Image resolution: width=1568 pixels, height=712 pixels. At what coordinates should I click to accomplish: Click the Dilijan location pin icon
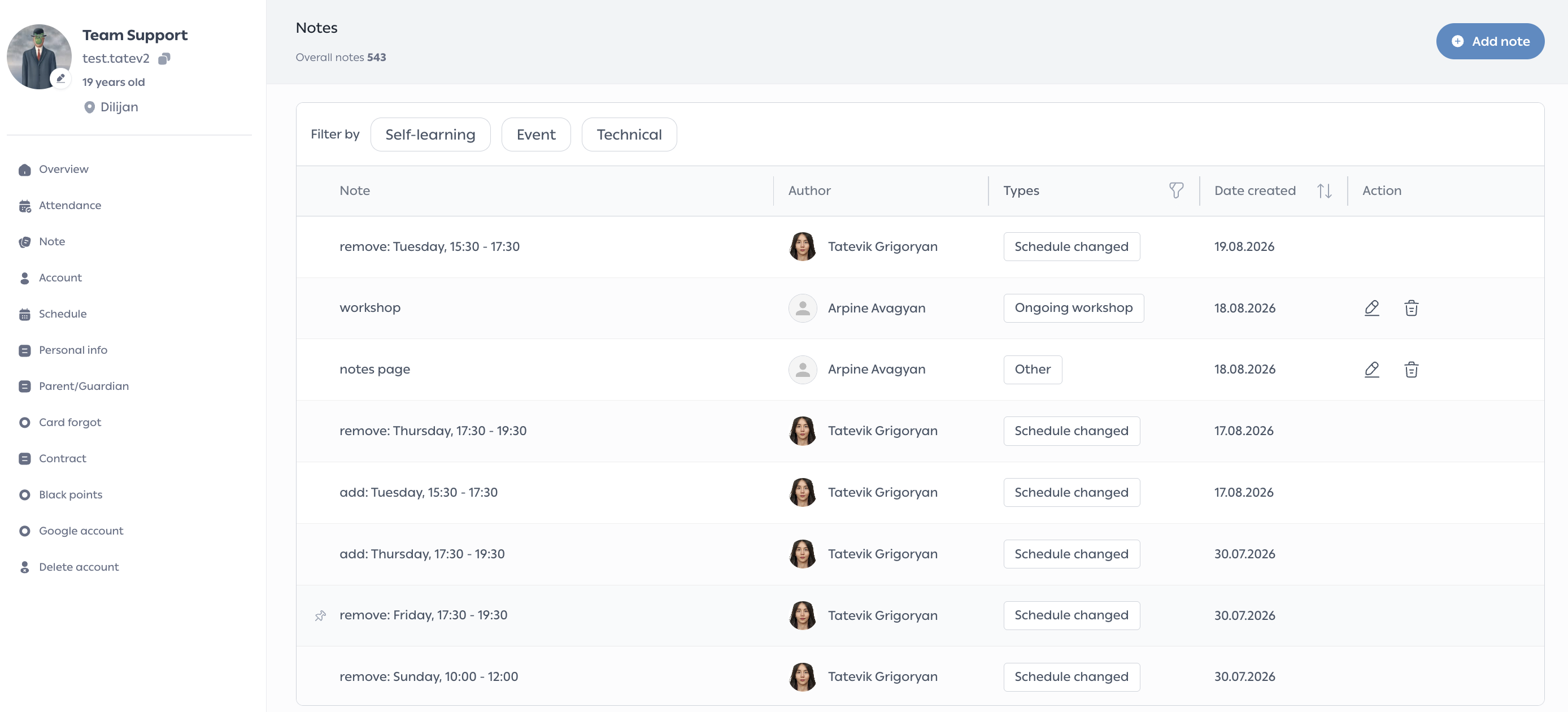(89, 107)
